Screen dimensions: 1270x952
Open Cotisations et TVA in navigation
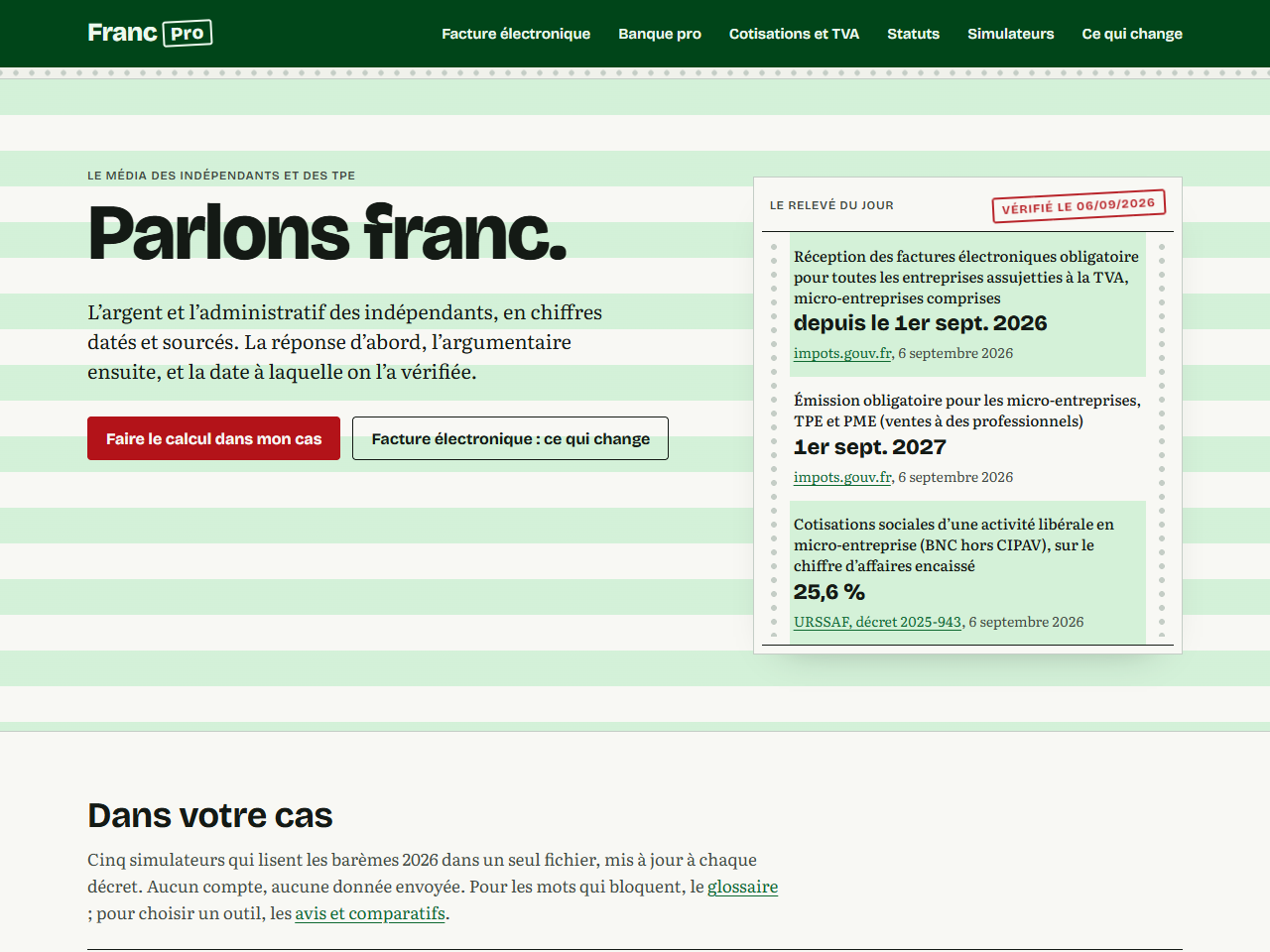794,34
